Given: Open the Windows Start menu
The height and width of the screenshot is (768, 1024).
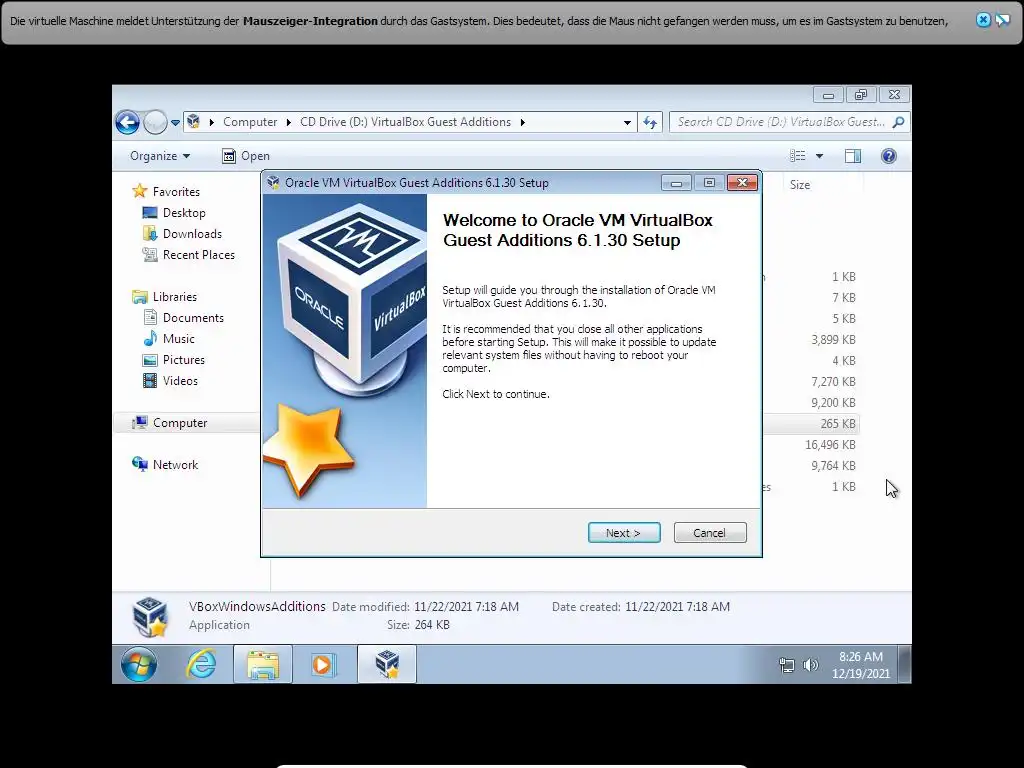Looking at the screenshot, I should [x=138, y=665].
